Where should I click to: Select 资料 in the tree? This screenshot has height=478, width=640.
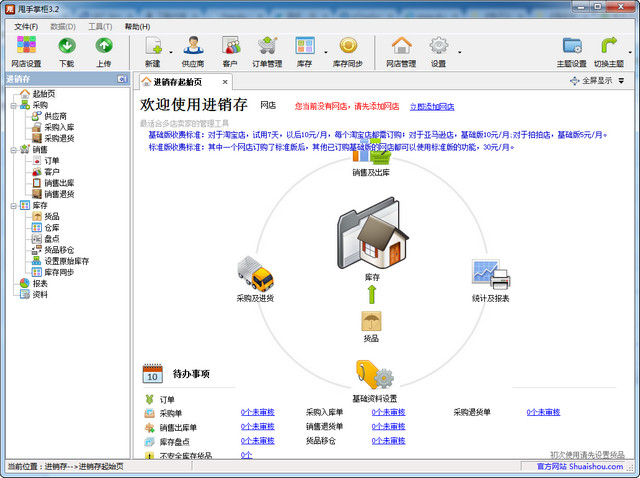click(40, 294)
